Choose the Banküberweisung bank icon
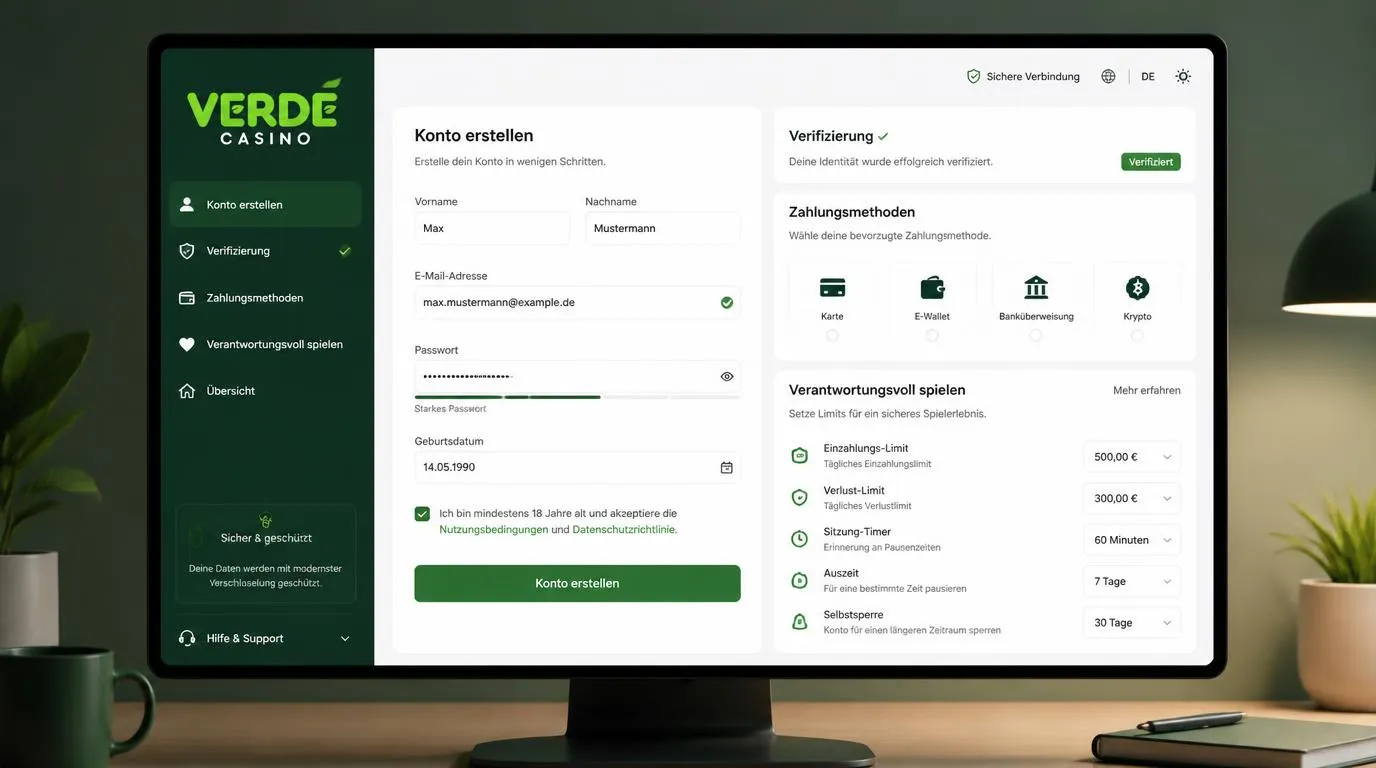This screenshot has width=1376, height=768. coord(1036,288)
